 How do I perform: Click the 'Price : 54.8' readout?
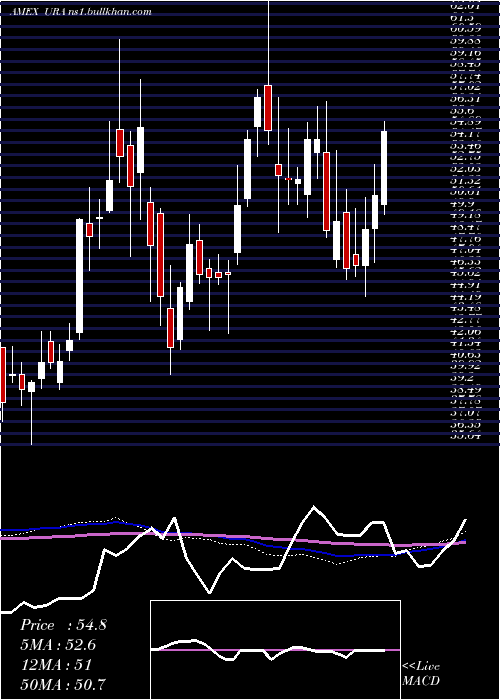click(63, 625)
